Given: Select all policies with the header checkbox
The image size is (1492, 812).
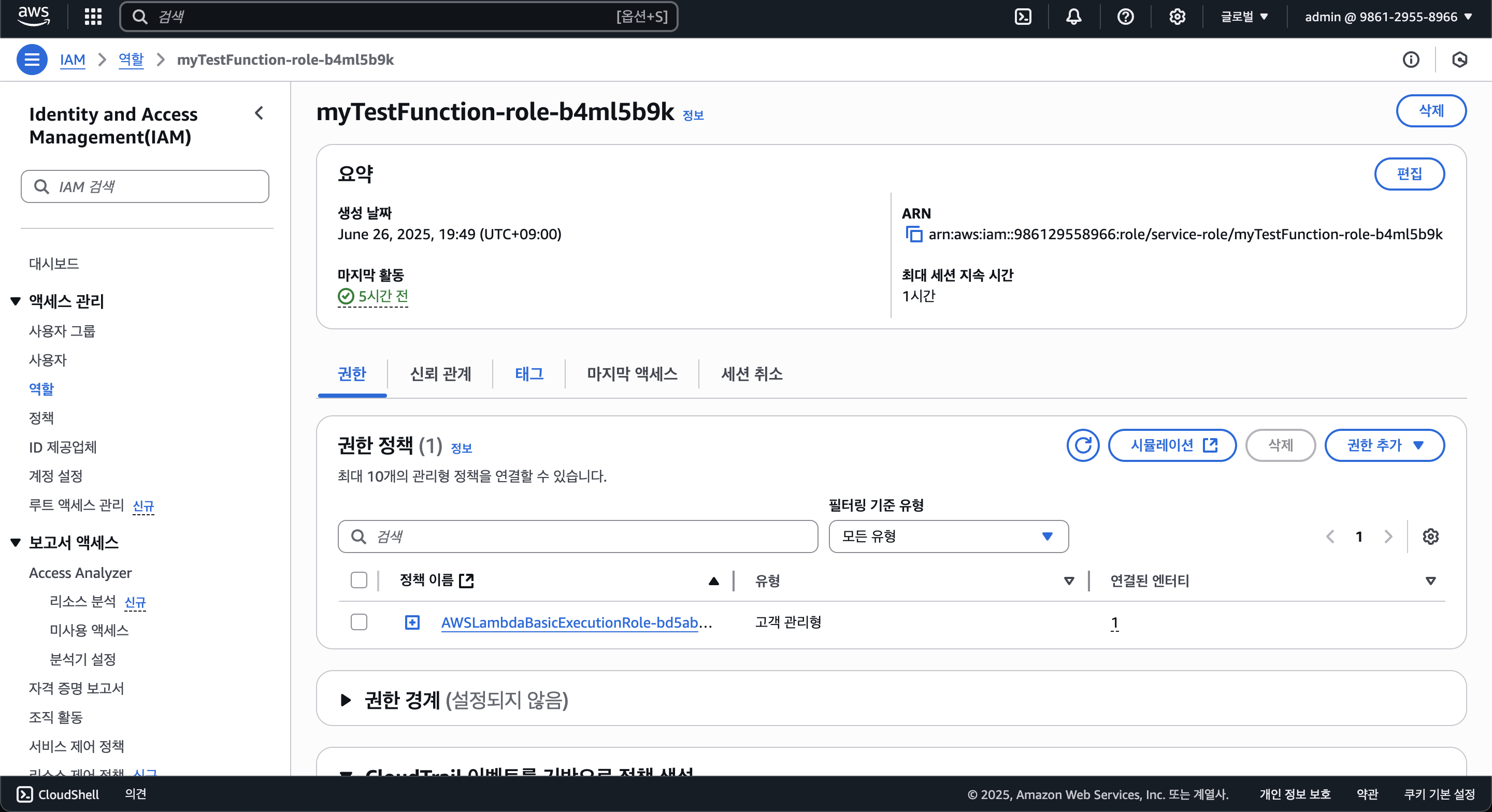Looking at the screenshot, I should point(359,581).
